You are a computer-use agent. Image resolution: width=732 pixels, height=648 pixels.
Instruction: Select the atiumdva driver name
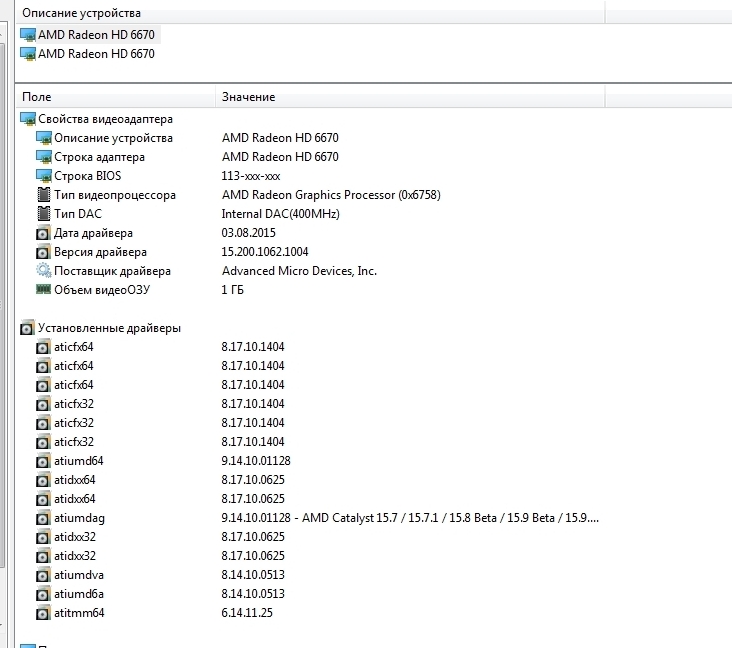pyautogui.click(x=78, y=575)
